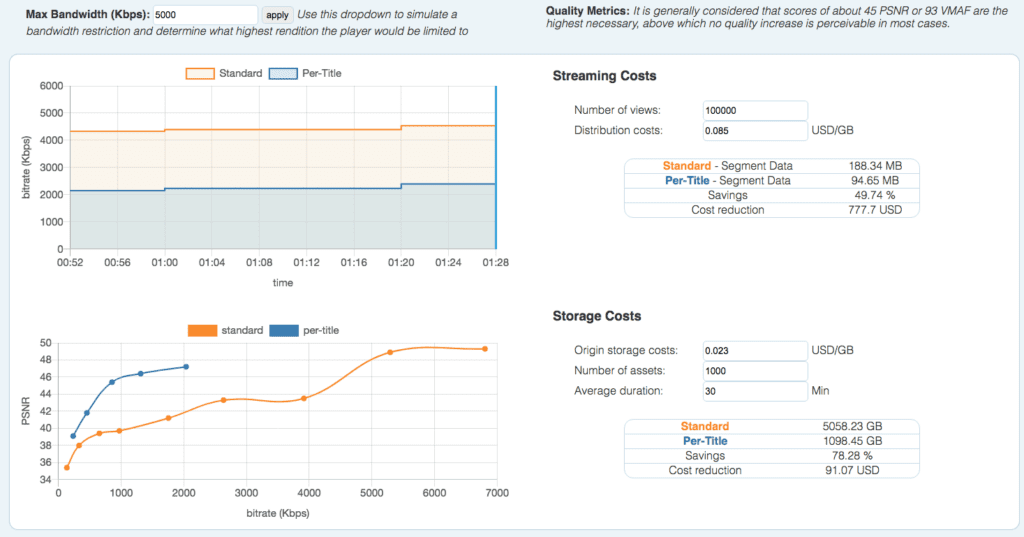Click the first standard PSNR point near 35
Image resolution: width=1024 pixels, height=537 pixels.
tap(67, 468)
